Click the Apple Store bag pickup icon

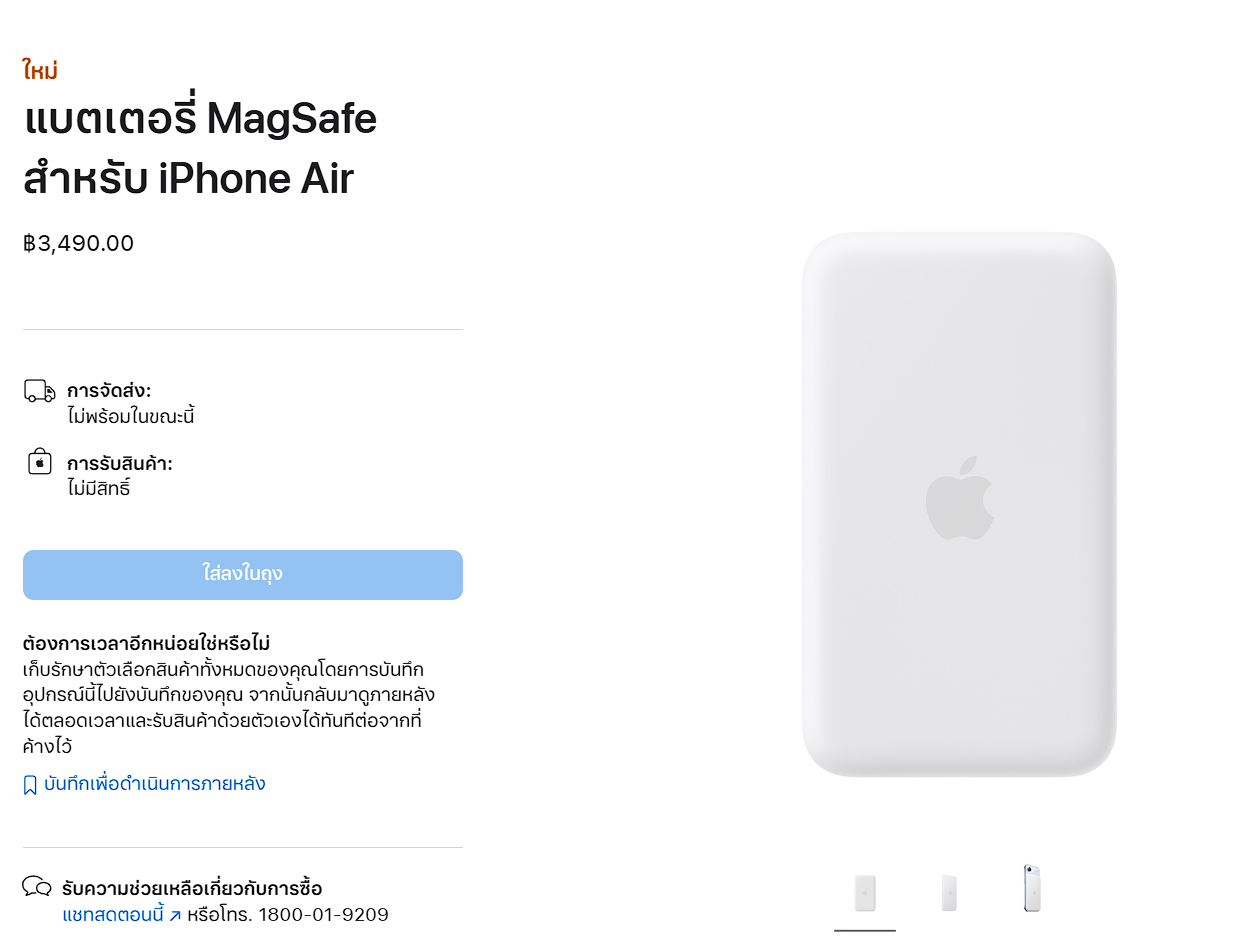[39, 463]
